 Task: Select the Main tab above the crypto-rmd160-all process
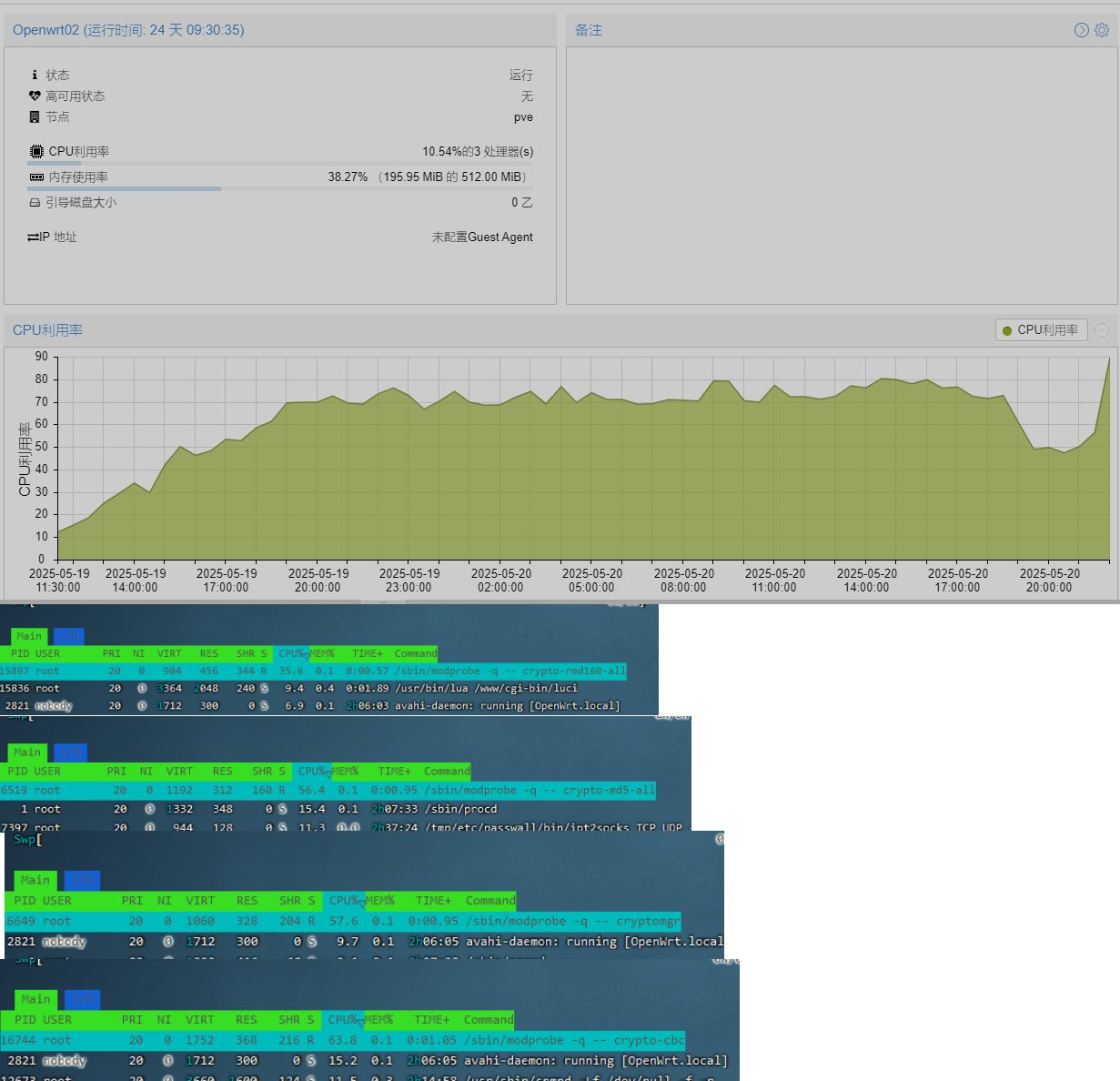point(29,636)
